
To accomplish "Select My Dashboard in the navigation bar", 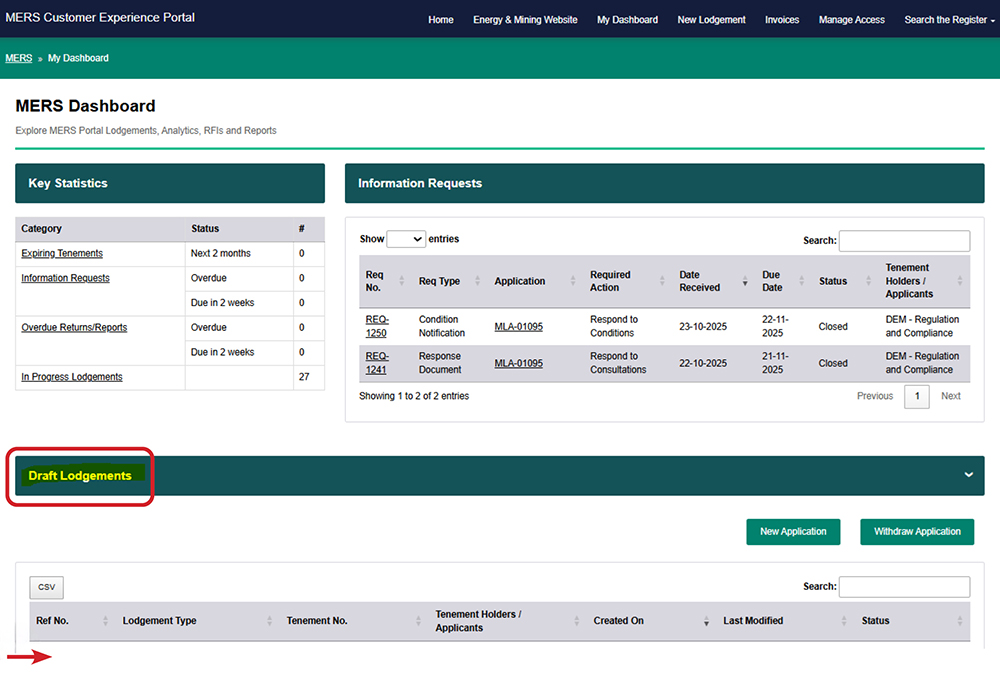I will pos(627,20).
